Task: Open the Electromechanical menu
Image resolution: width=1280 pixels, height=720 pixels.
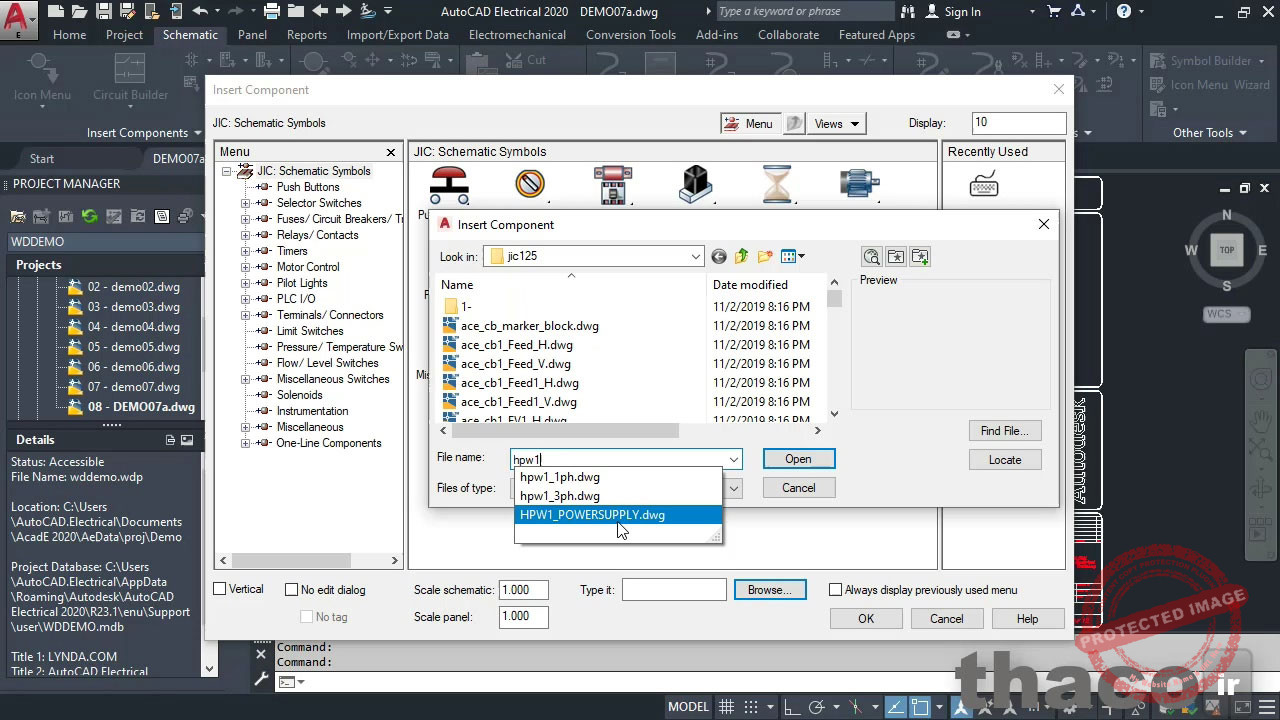Action: coord(517,34)
